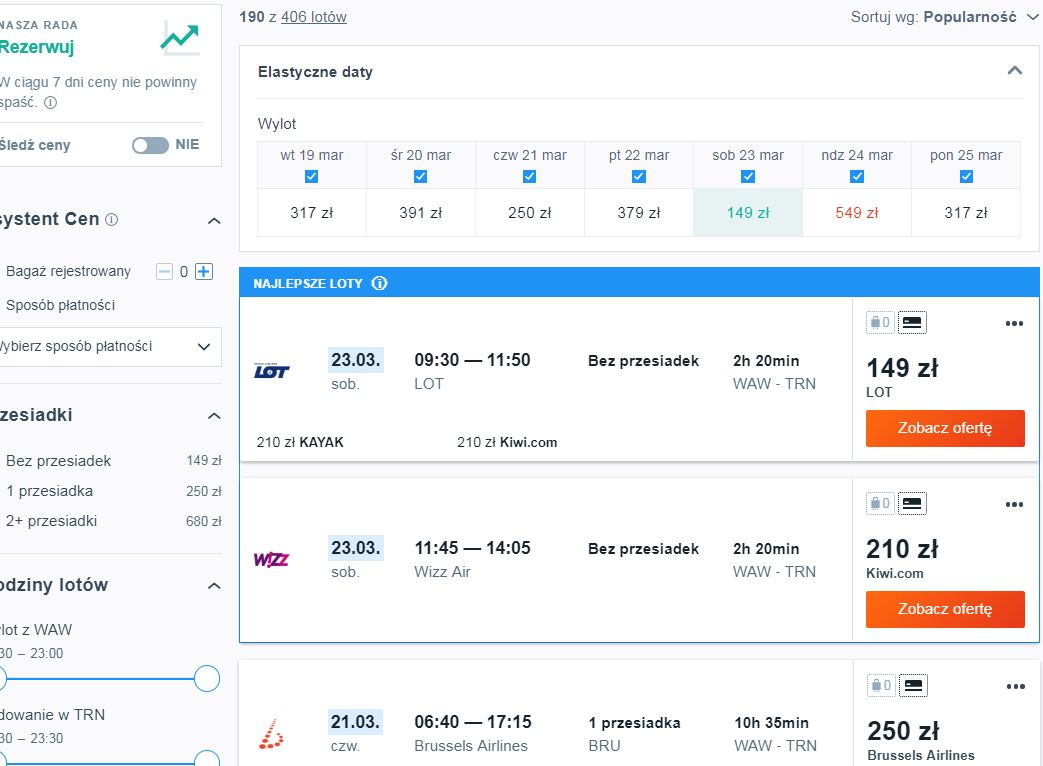
Task: Uncheck pon 25 mar date checkbox
Action: click(x=967, y=176)
